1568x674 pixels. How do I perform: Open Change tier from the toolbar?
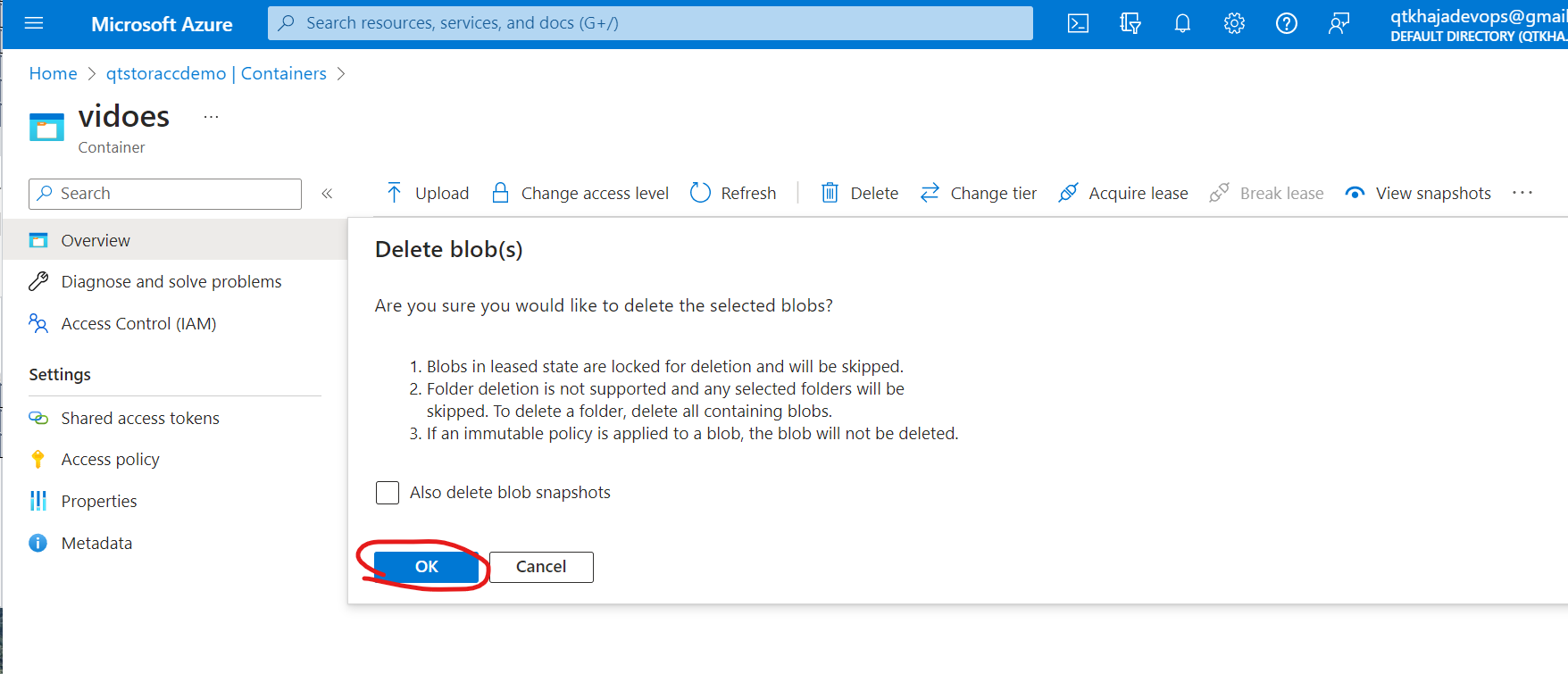tap(978, 193)
